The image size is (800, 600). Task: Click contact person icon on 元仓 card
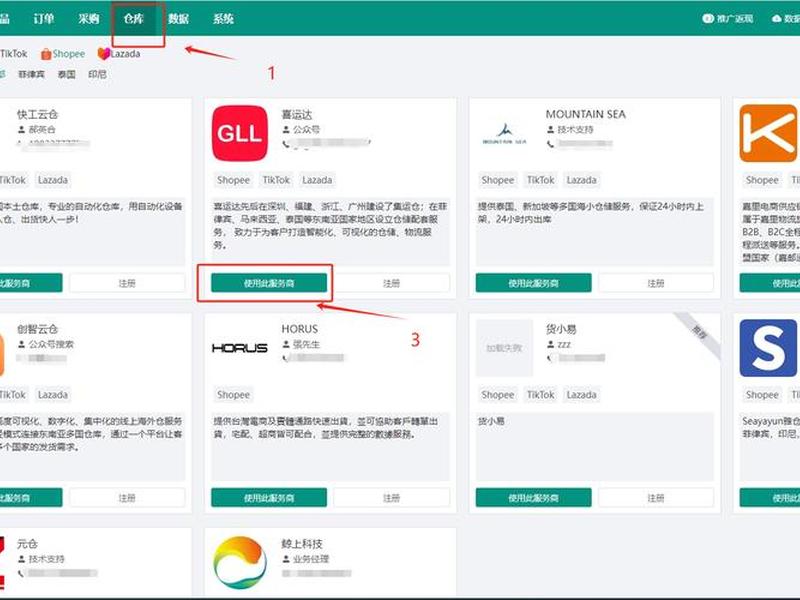click(x=21, y=559)
